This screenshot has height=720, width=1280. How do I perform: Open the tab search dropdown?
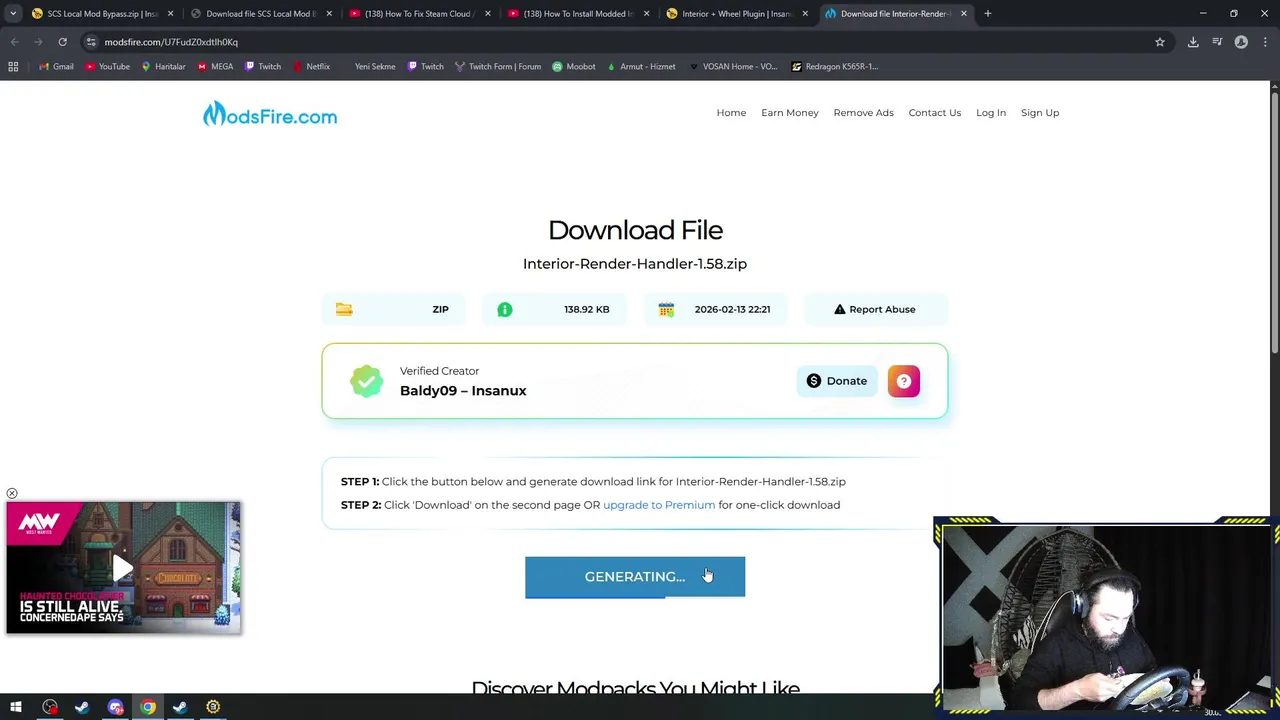[x=13, y=14]
